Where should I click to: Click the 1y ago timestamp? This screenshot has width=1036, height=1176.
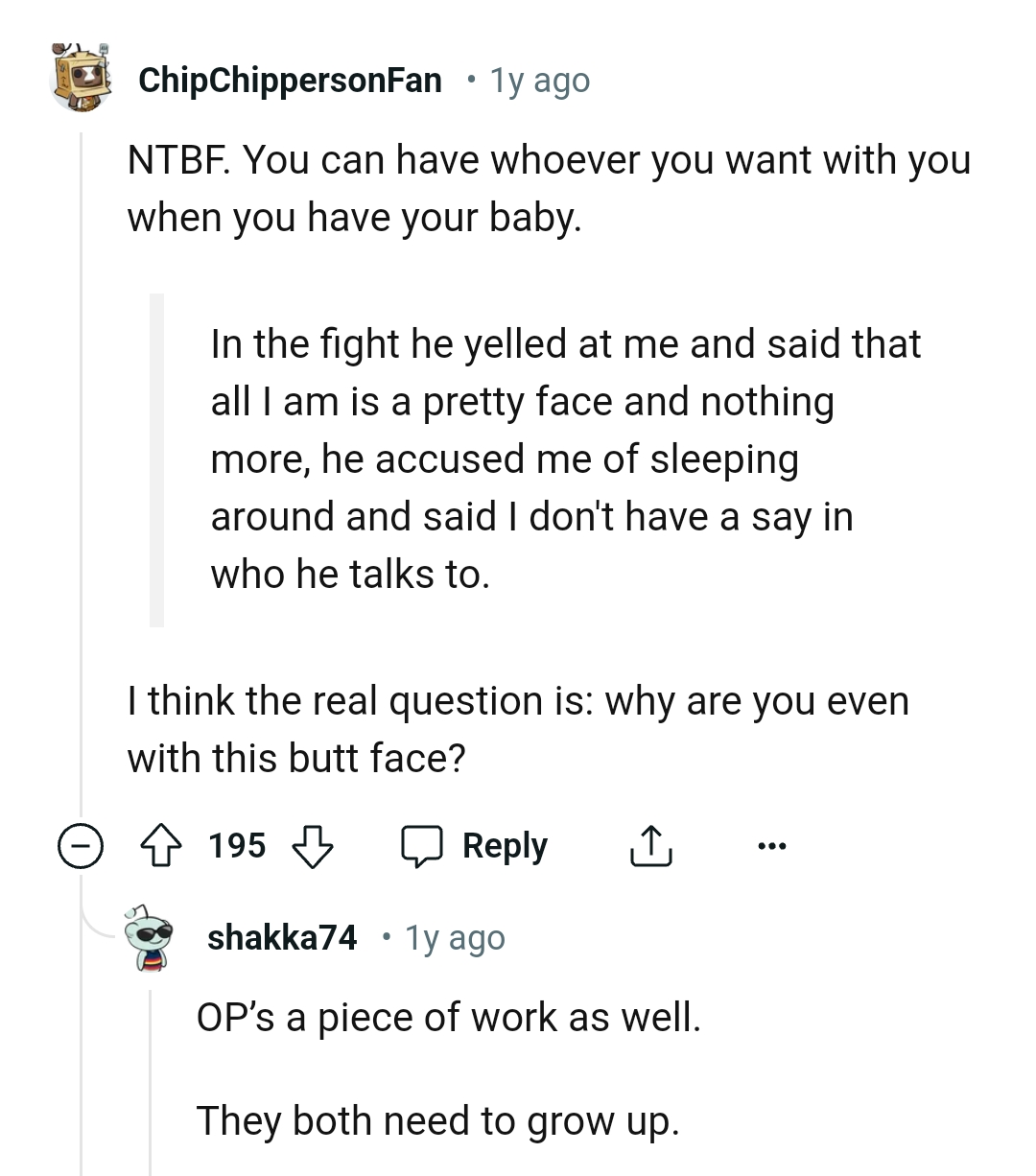tap(539, 80)
